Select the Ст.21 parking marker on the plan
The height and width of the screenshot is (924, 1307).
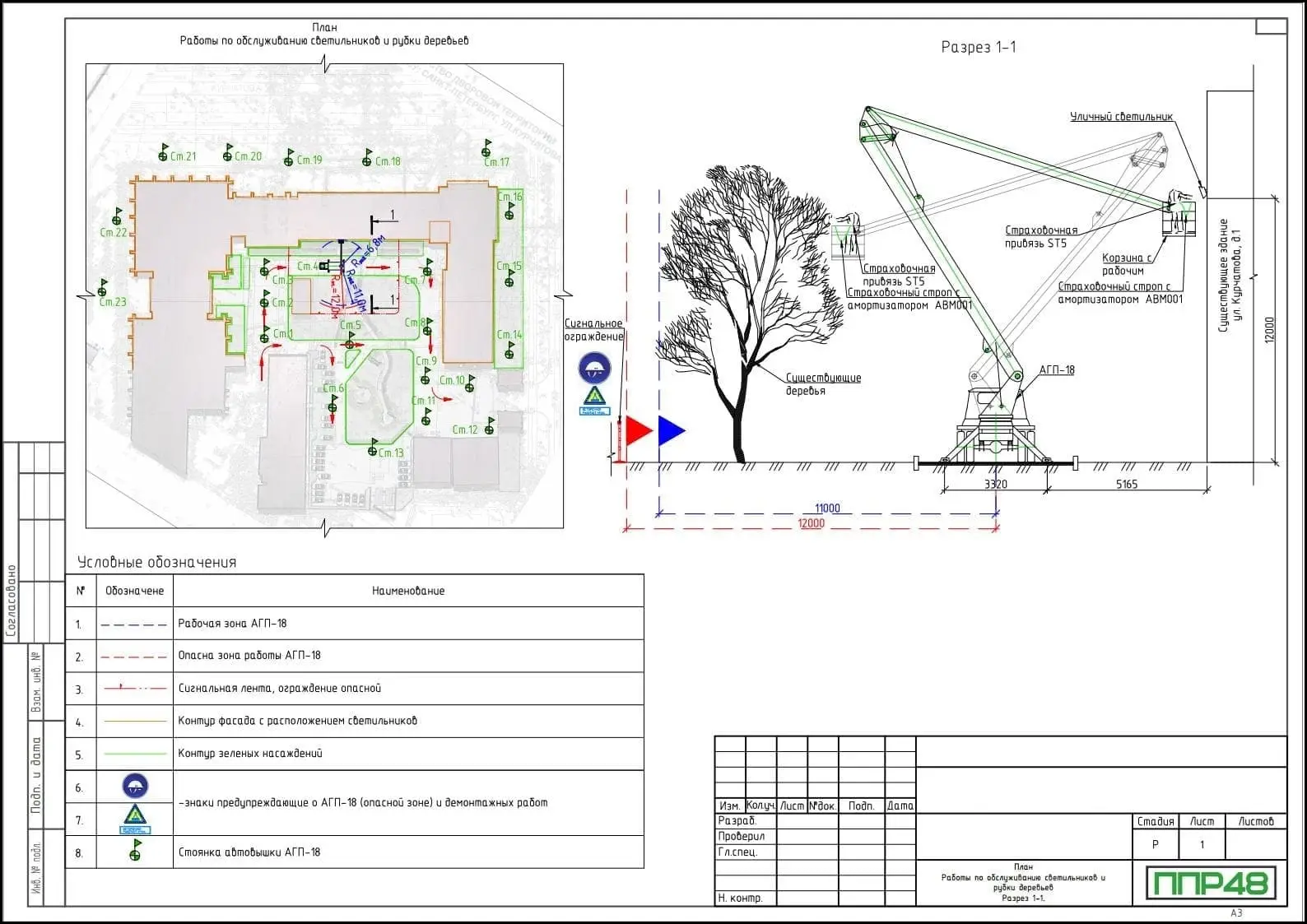click(164, 155)
